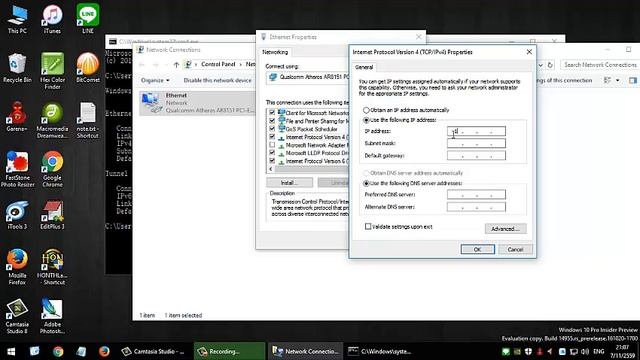The width and height of the screenshot is (640, 360).
Task: Click Install in Ethernet Properties
Action: point(289,182)
